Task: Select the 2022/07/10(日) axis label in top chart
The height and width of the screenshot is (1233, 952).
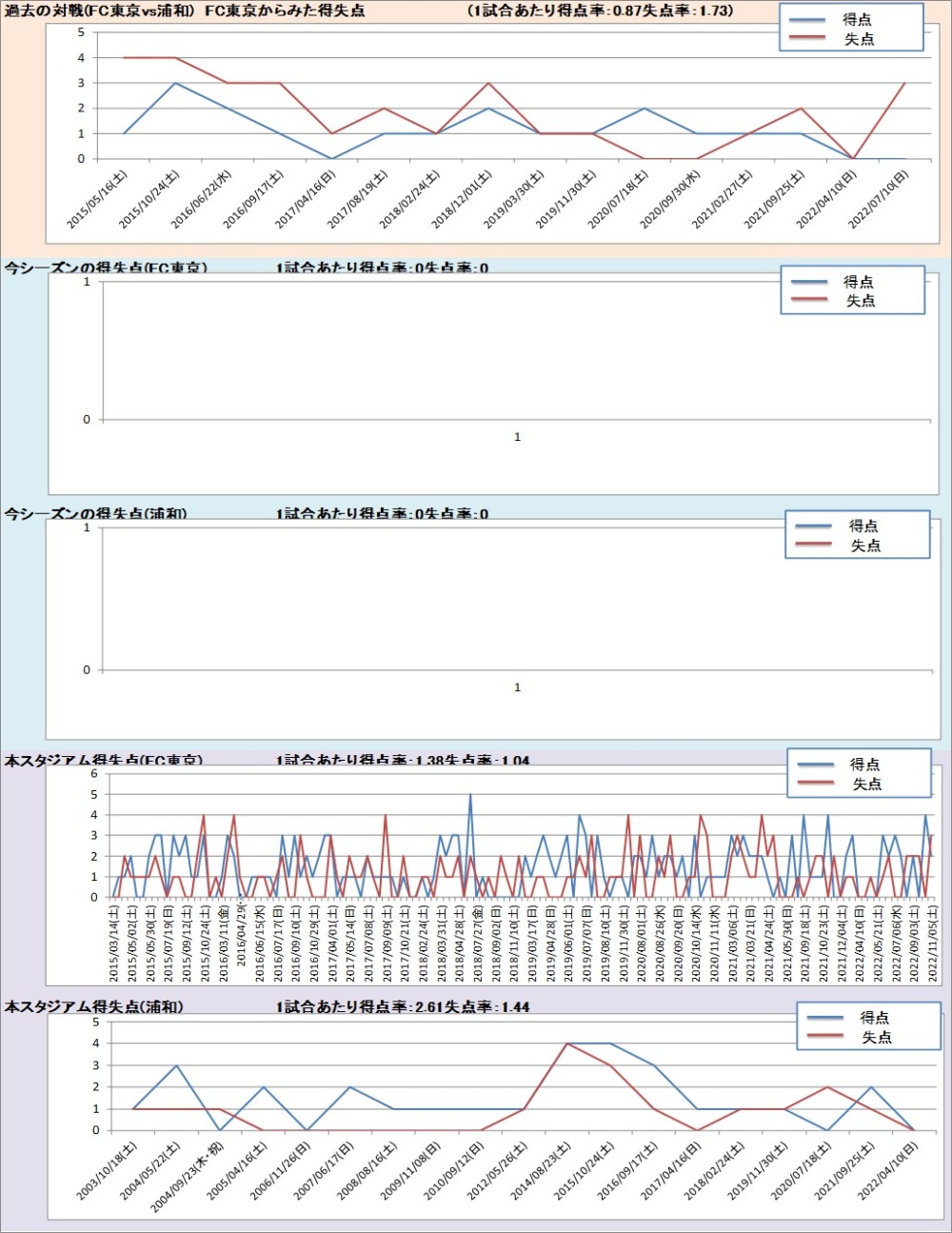Action: 880,199
